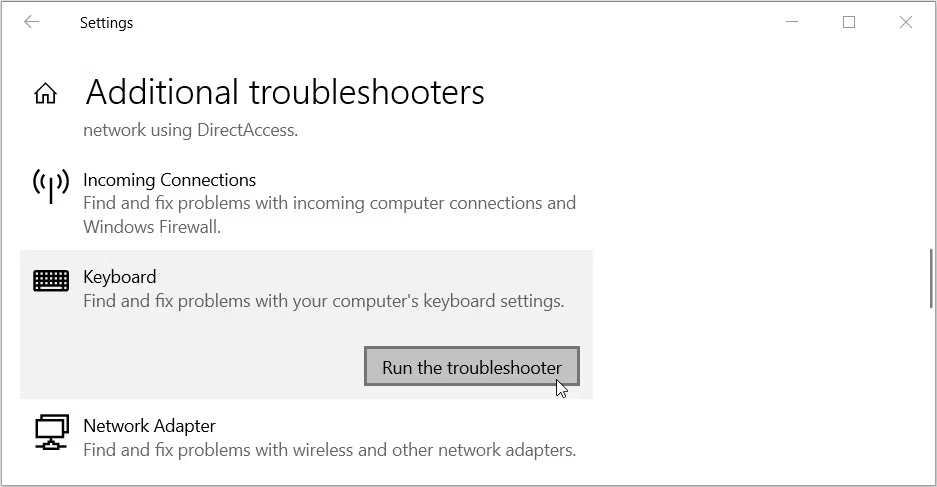Click the keyboard settings description text
Viewport: 937px width, 487px height.
tap(324, 301)
